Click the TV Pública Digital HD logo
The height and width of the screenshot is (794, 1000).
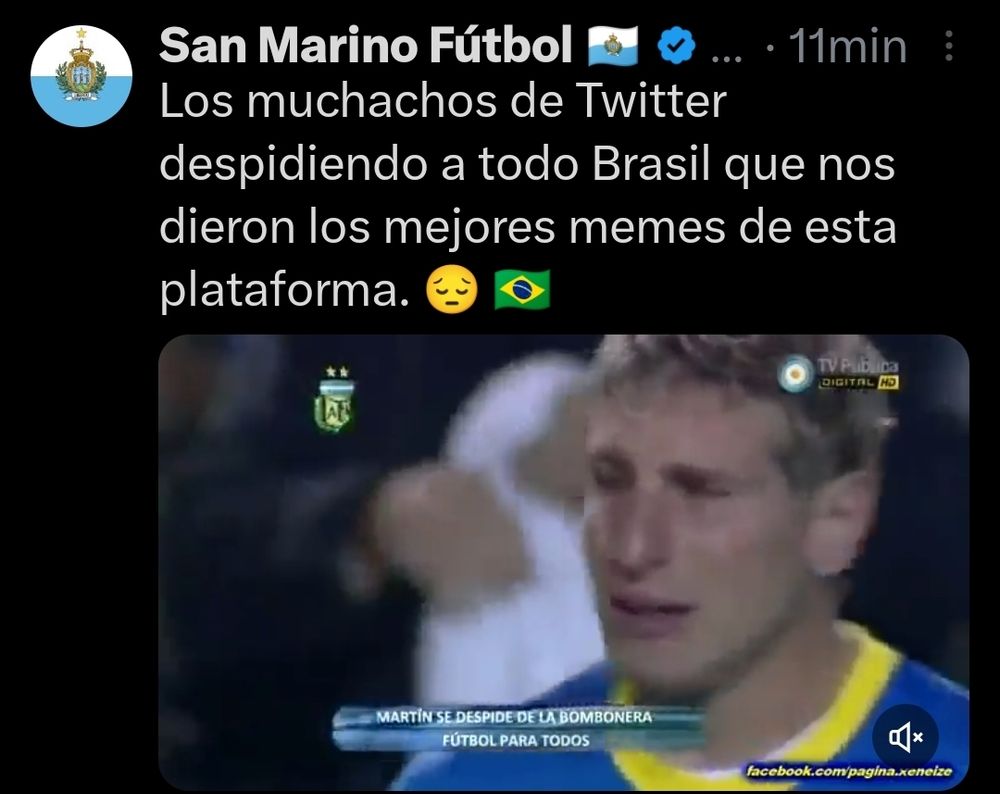(840, 374)
